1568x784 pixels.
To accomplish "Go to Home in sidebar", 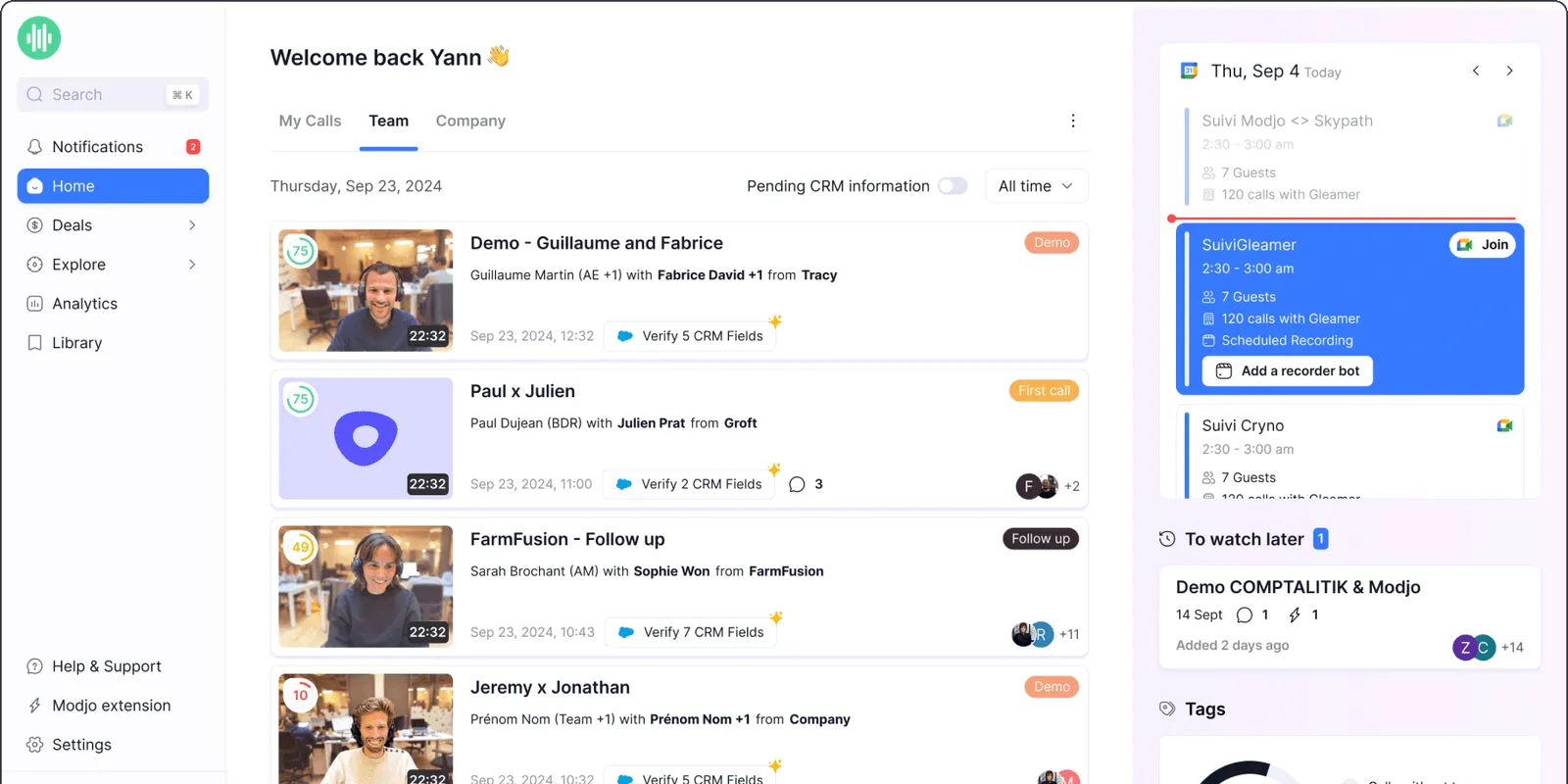I will coord(113,186).
